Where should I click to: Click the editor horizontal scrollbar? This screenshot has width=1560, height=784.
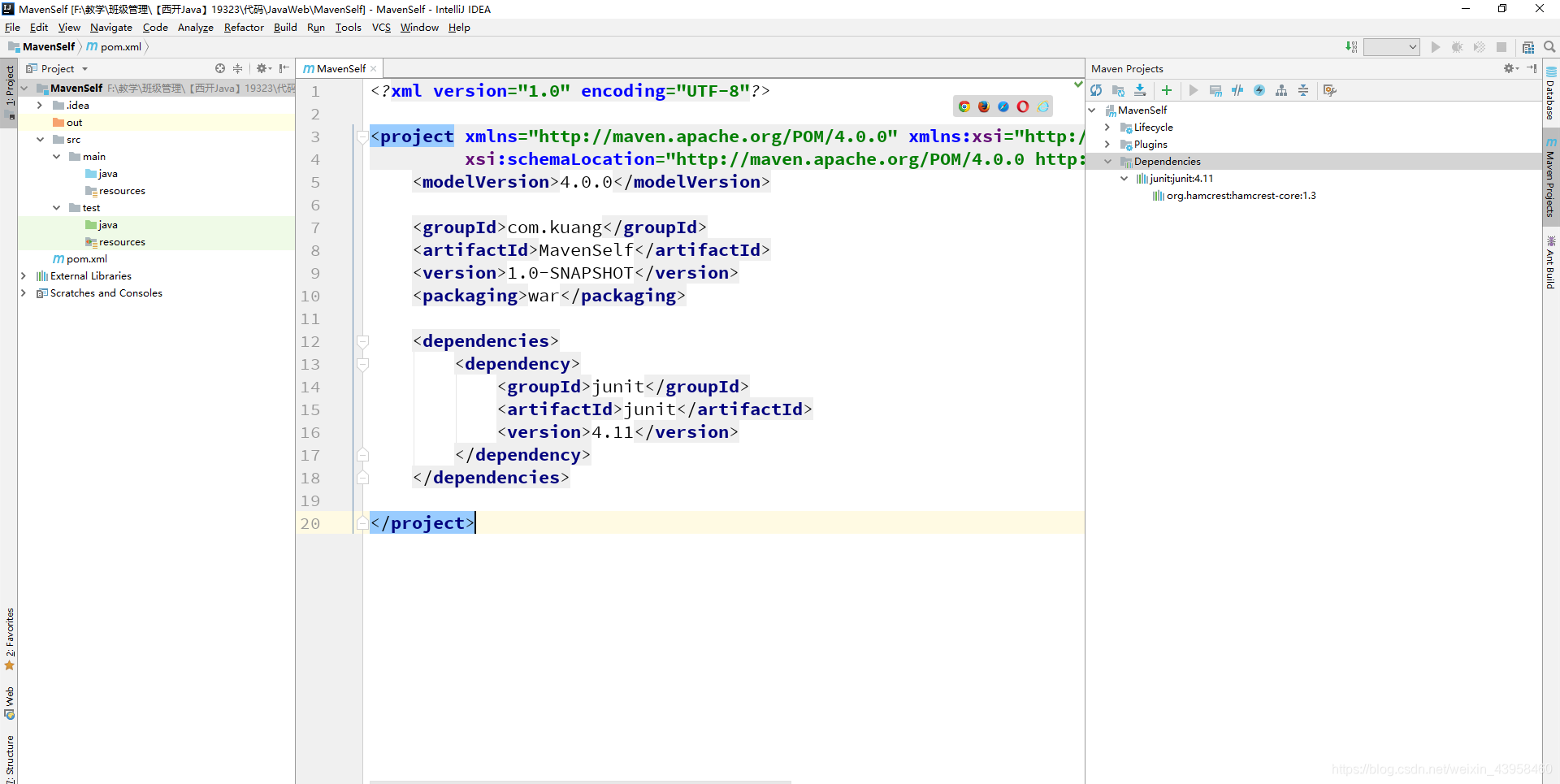pos(580,782)
